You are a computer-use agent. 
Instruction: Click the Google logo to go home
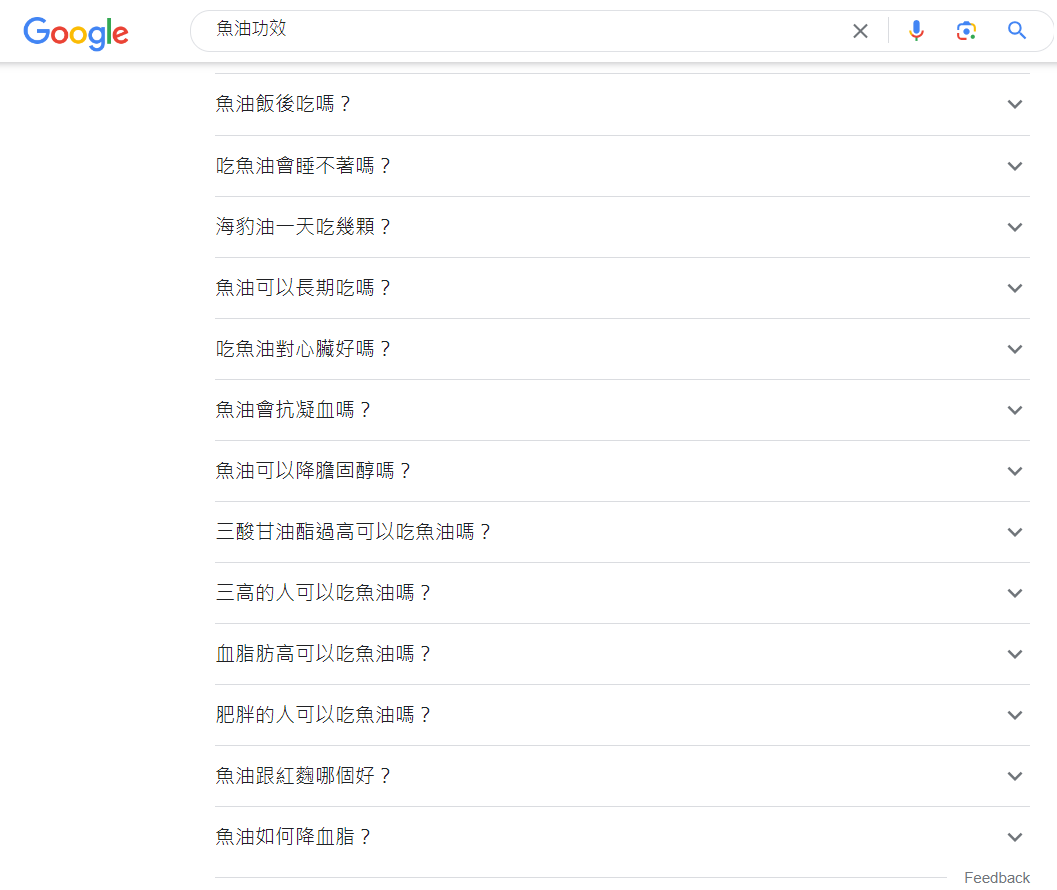[x=76, y=33]
